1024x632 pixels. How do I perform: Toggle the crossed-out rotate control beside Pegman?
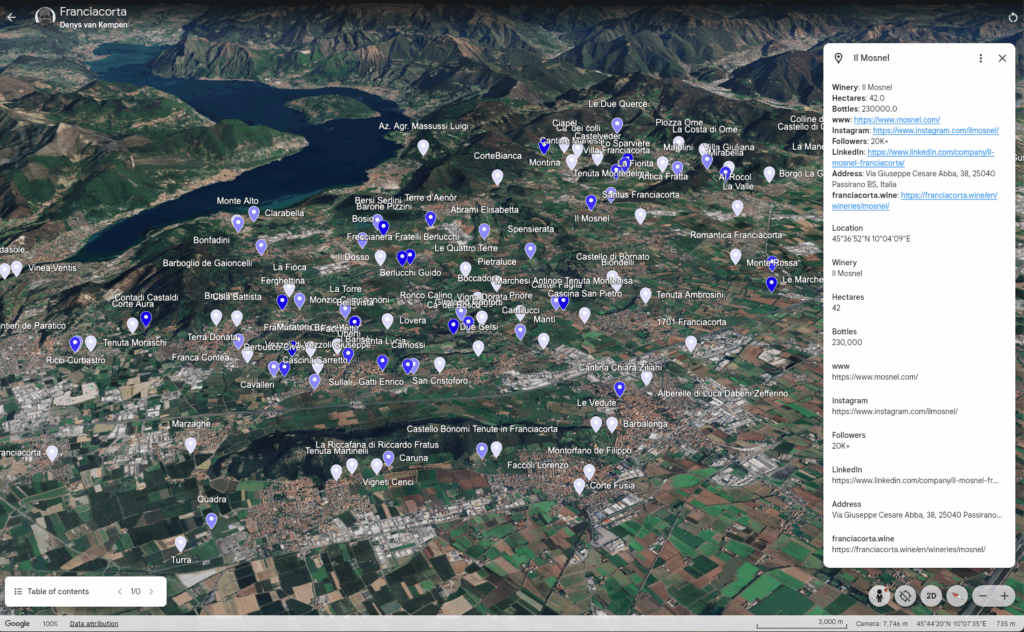coord(905,595)
